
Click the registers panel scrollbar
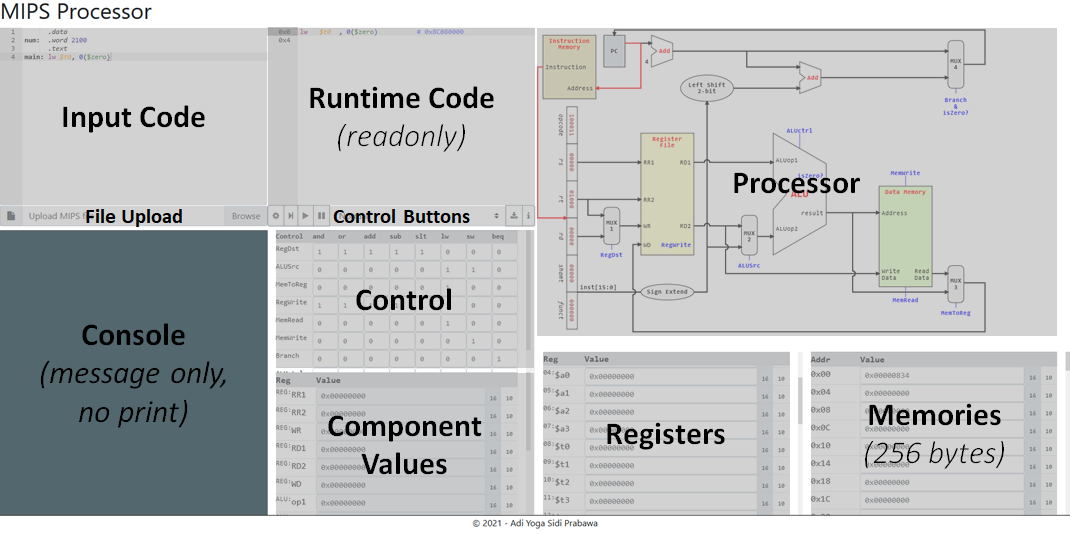pyautogui.click(x=801, y=400)
